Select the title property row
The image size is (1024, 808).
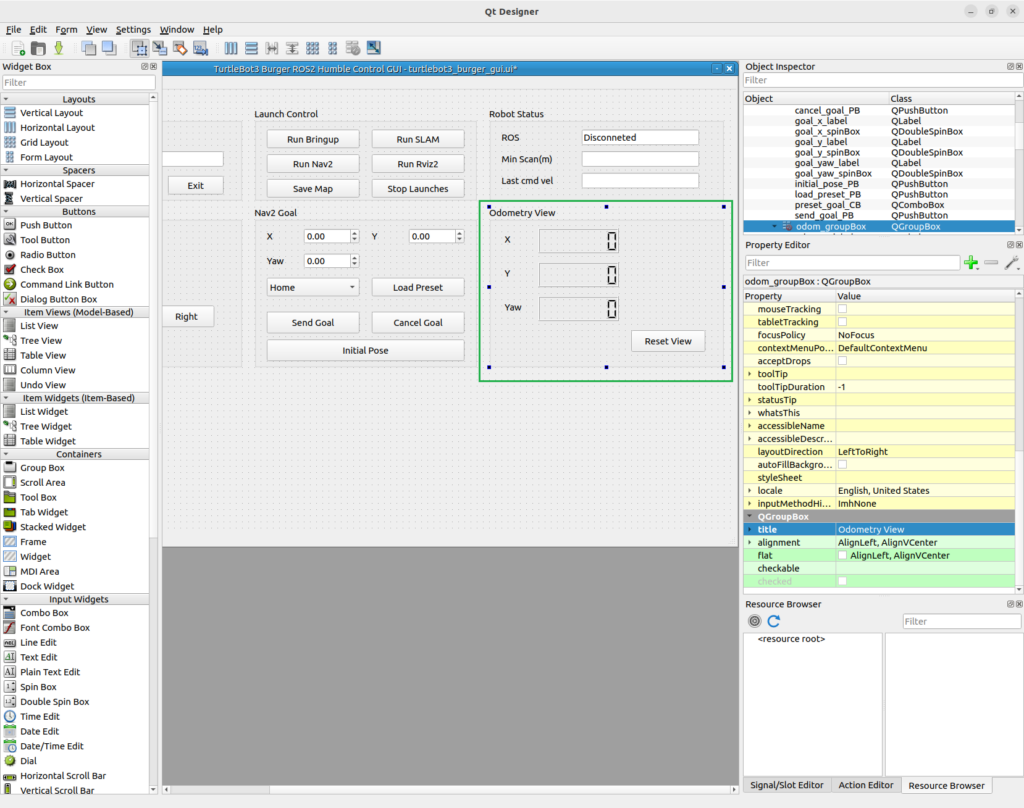[x=879, y=530]
